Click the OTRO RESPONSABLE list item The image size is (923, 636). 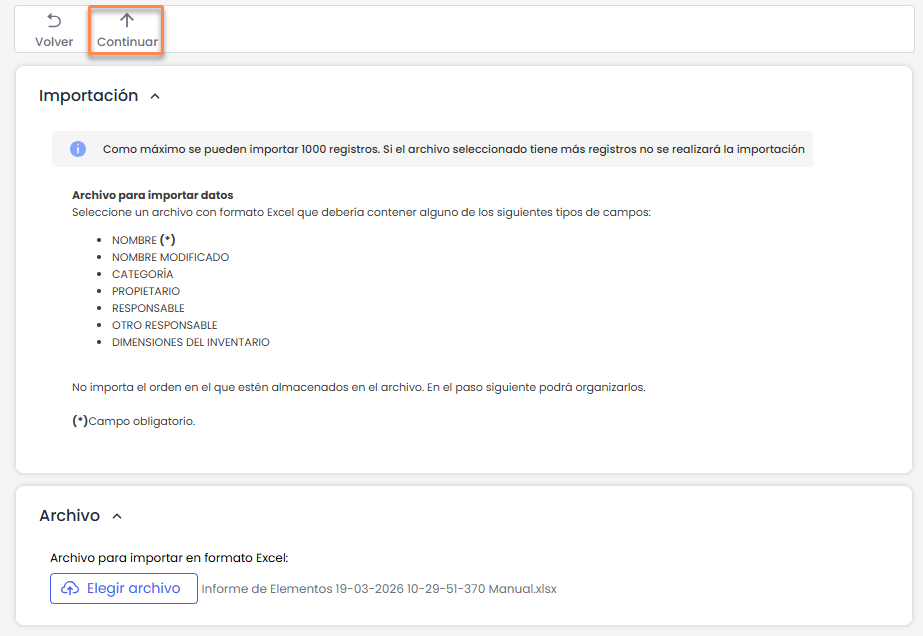click(164, 325)
